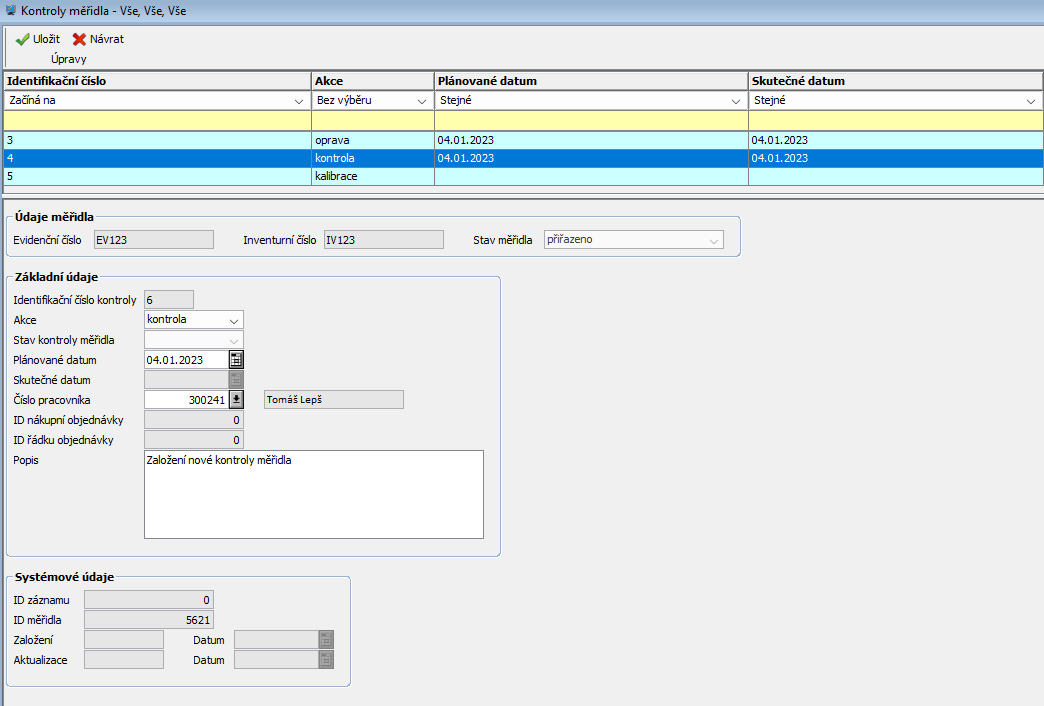This screenshot has width=1044, height=706.
Task: Click lookup button next to Číslo pracovníka
Action: (236, 400)
